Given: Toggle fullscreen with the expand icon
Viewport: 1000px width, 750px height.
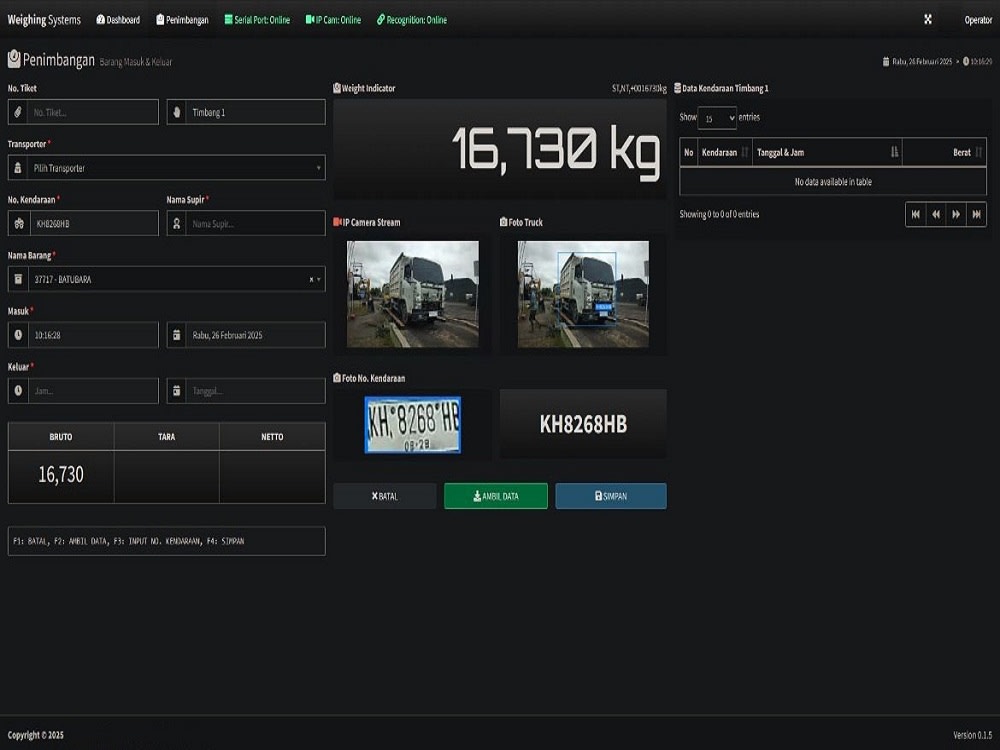Looking at the screenshot, I should [928, 20].
